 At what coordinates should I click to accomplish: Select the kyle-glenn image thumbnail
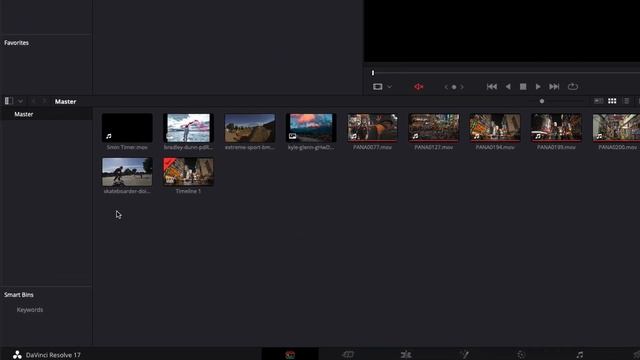click(311, 128)
